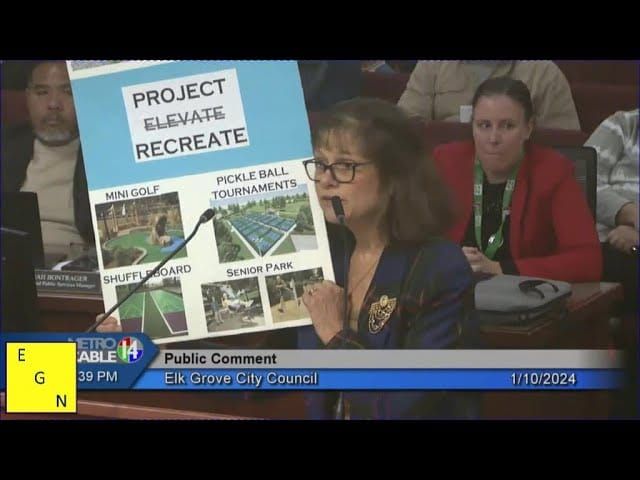Click the Metro Cable 14 logo
The width and height of the screenshot is (640, 480).
pyautogui.click(x=107, y=350)
